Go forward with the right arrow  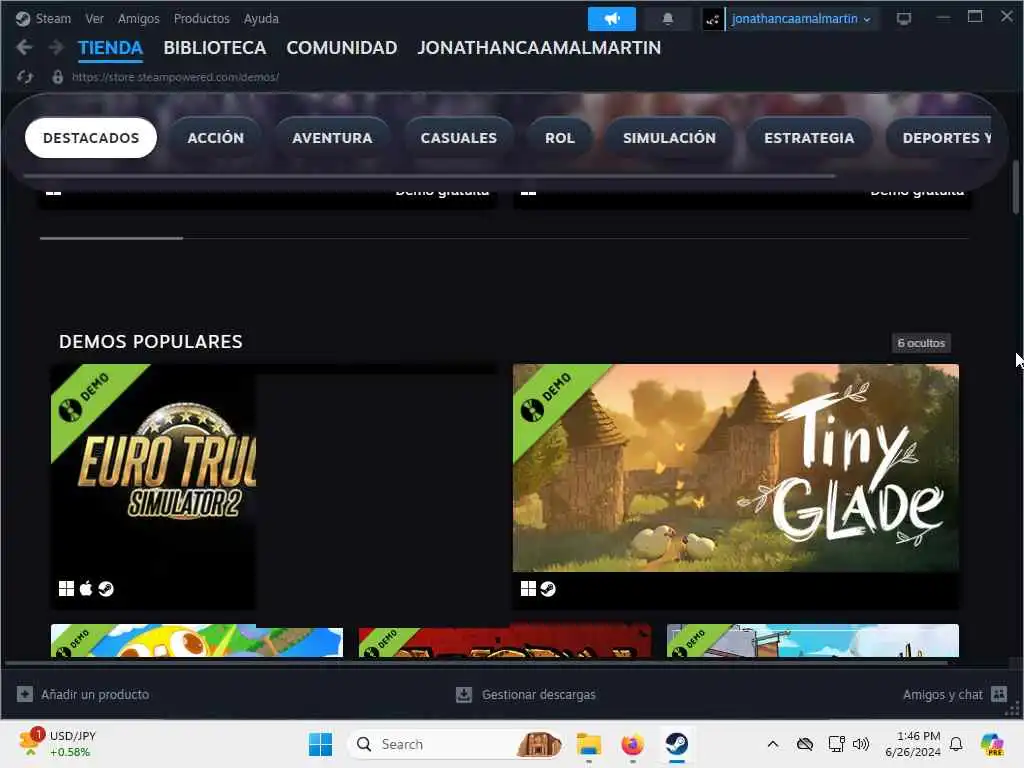[56, 47]
